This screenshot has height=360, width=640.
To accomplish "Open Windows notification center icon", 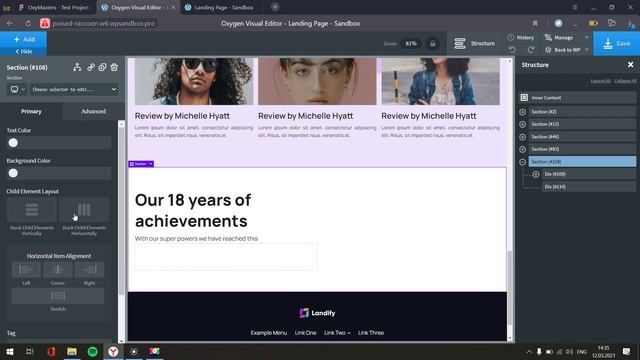I will pyautogui.click(x=627, y=351).
